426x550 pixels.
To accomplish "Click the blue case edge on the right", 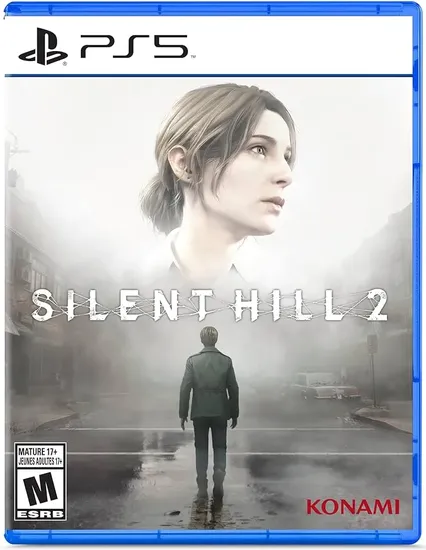I will (417, 274).
